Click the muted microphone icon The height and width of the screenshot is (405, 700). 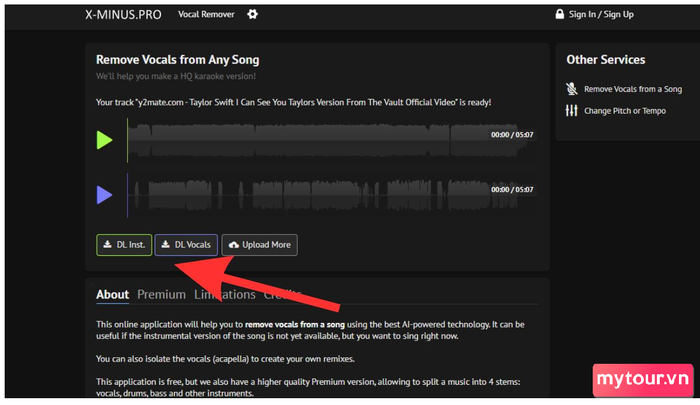pyautogui.click(x=571, y=89)
